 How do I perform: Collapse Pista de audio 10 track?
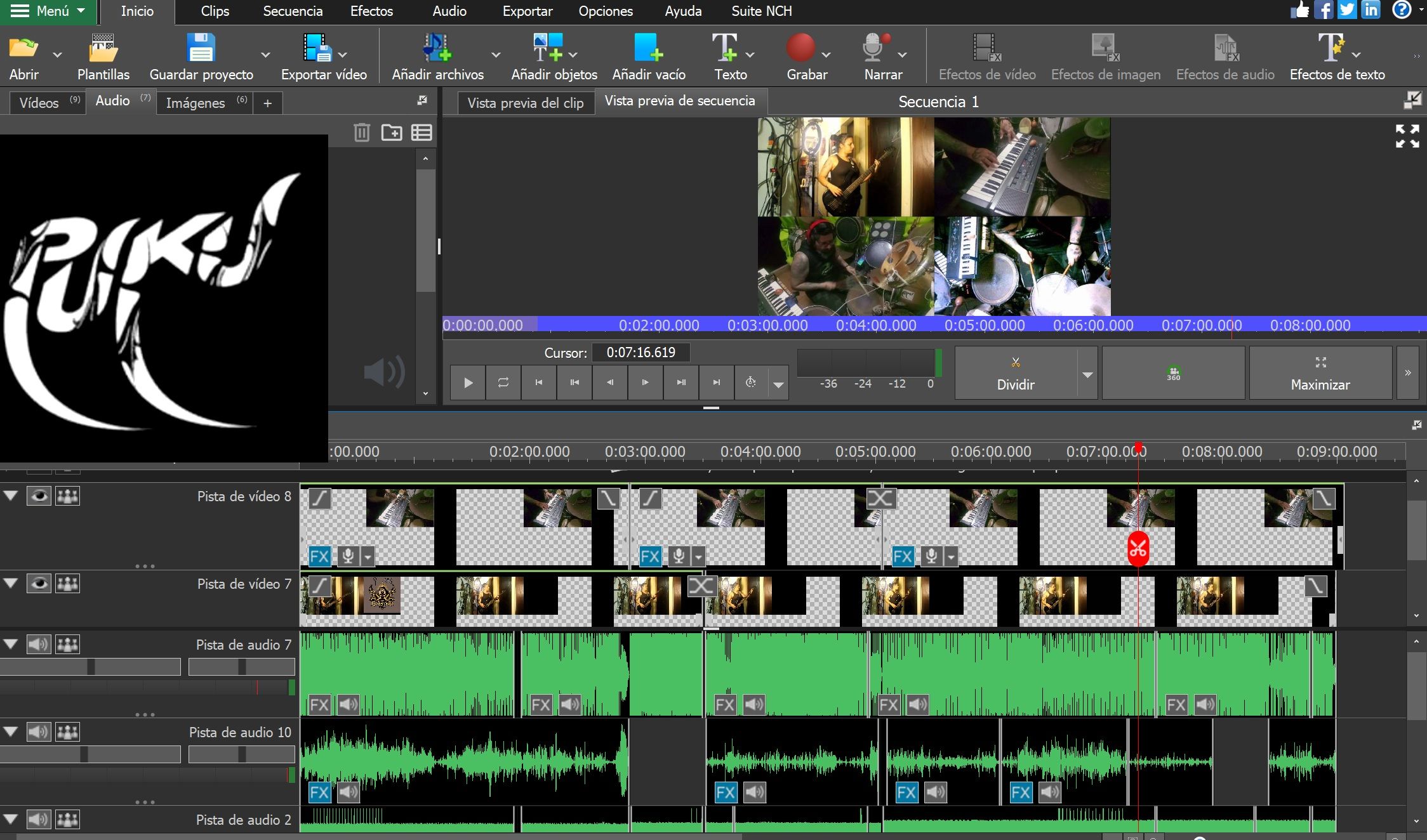point(11,732)
